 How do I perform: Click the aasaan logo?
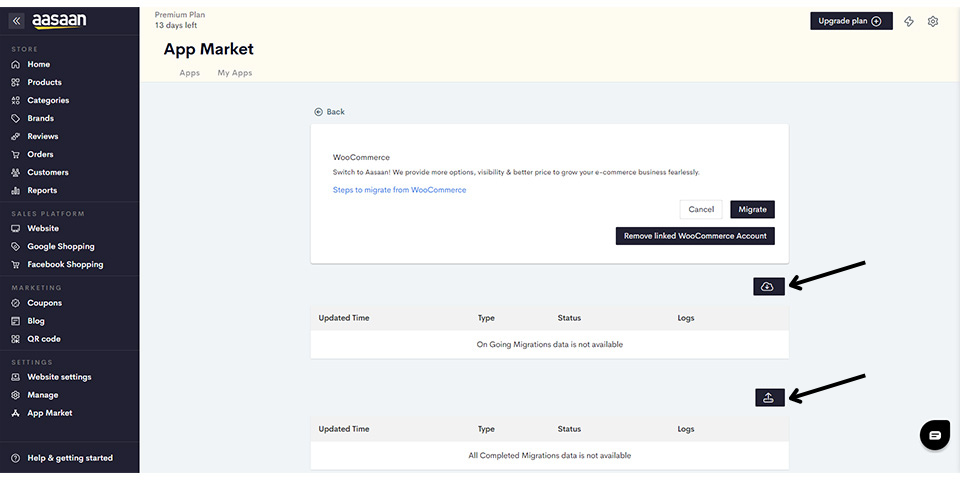click(59, 21)
